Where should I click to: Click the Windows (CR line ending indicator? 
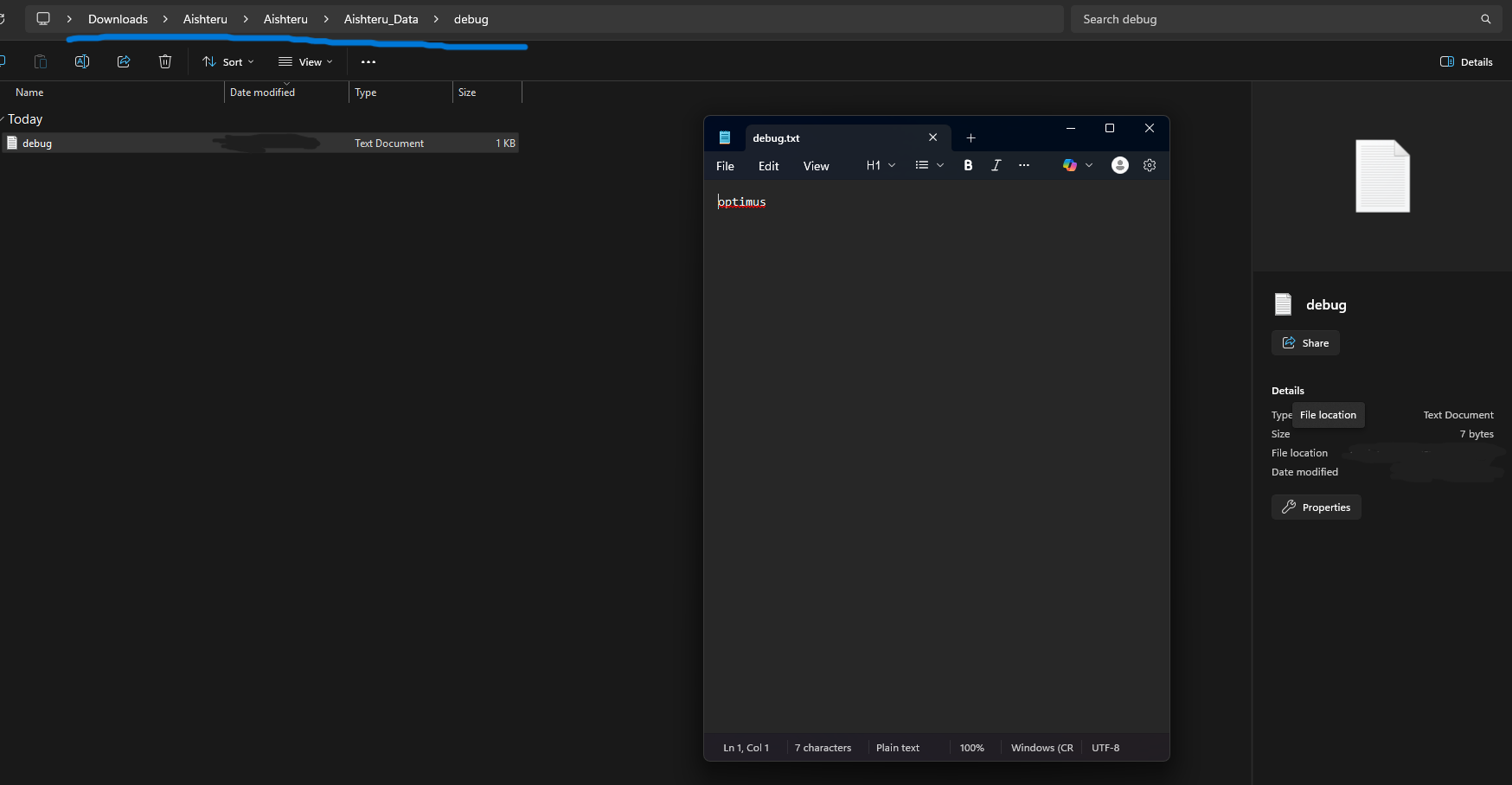tap(1042, 748)
